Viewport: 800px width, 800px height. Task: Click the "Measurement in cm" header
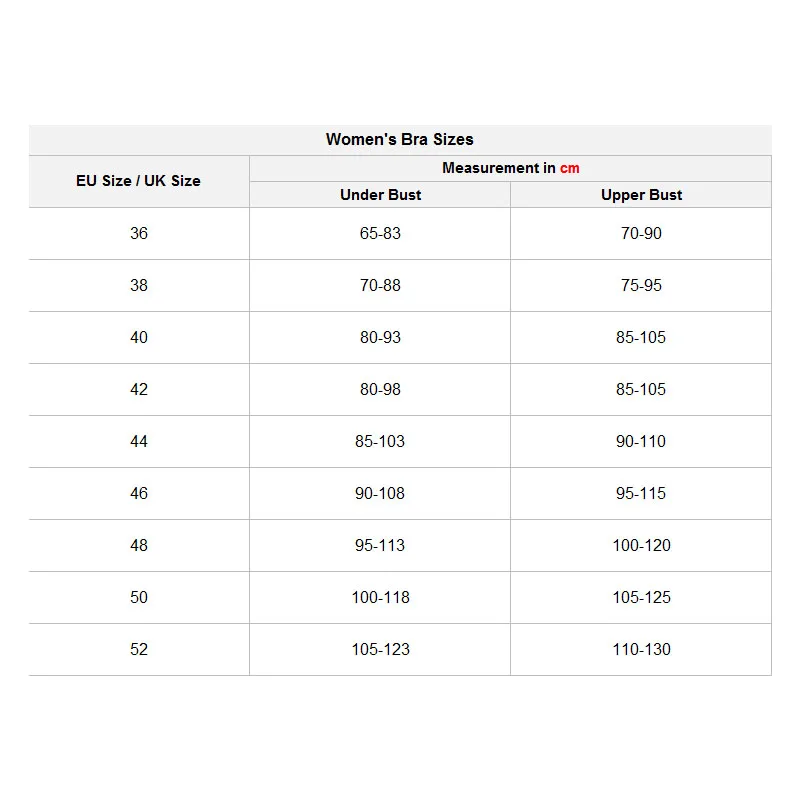click(510, 168)
